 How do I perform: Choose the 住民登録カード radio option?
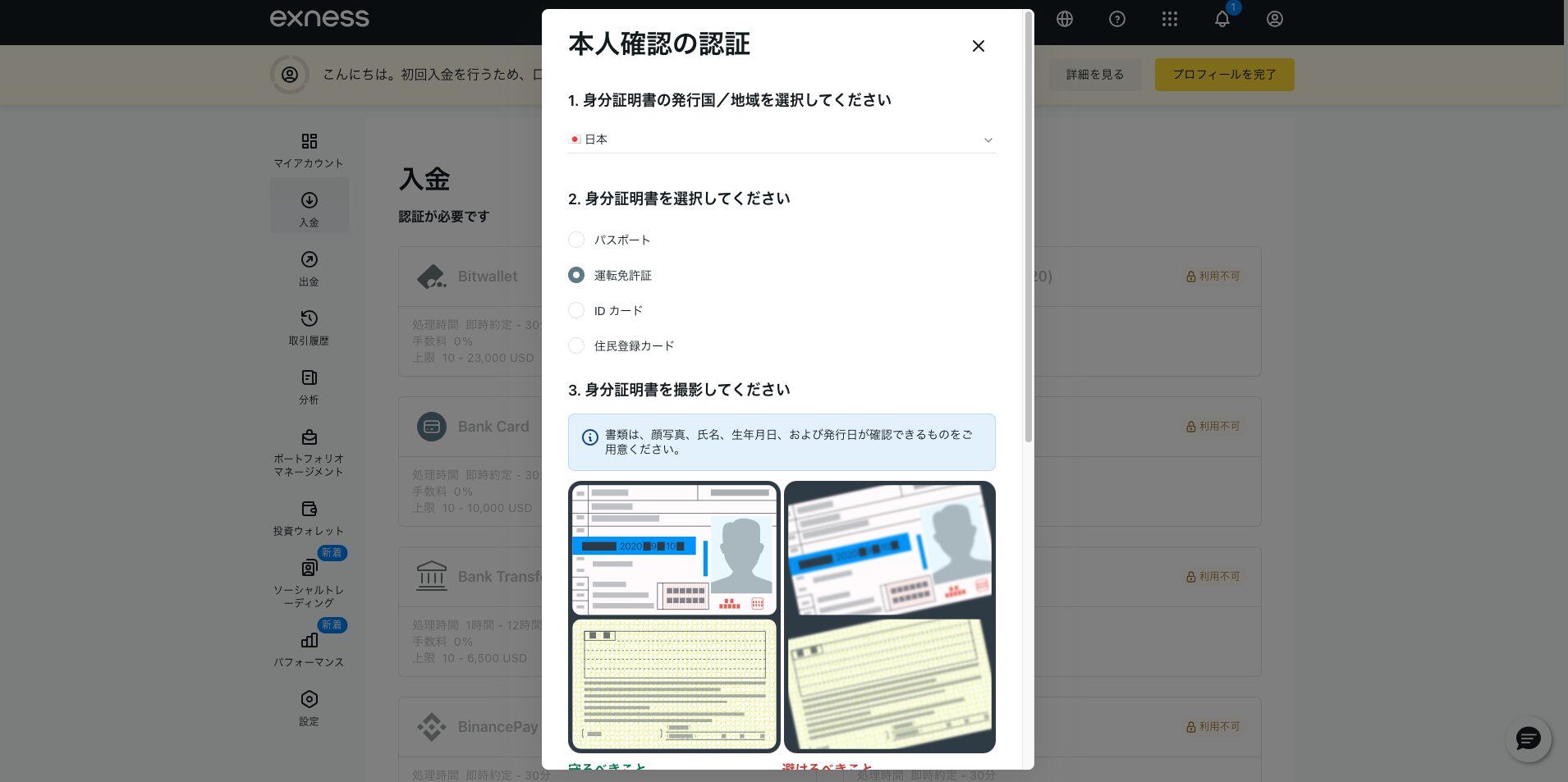[576, 345]
